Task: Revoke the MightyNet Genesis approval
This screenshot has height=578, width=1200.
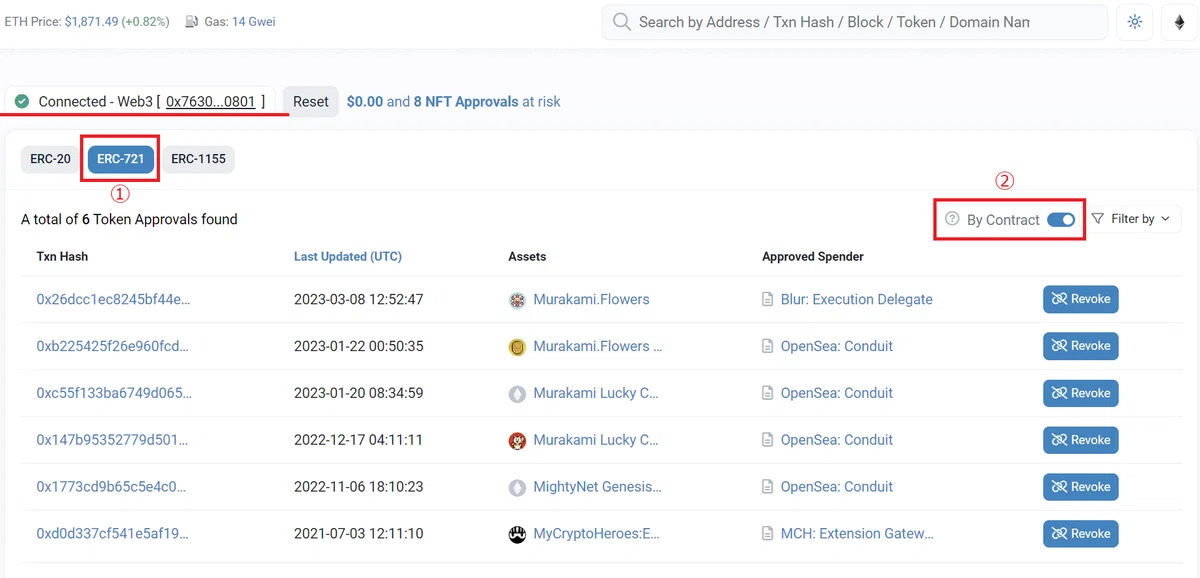Action: point(1081,487)
